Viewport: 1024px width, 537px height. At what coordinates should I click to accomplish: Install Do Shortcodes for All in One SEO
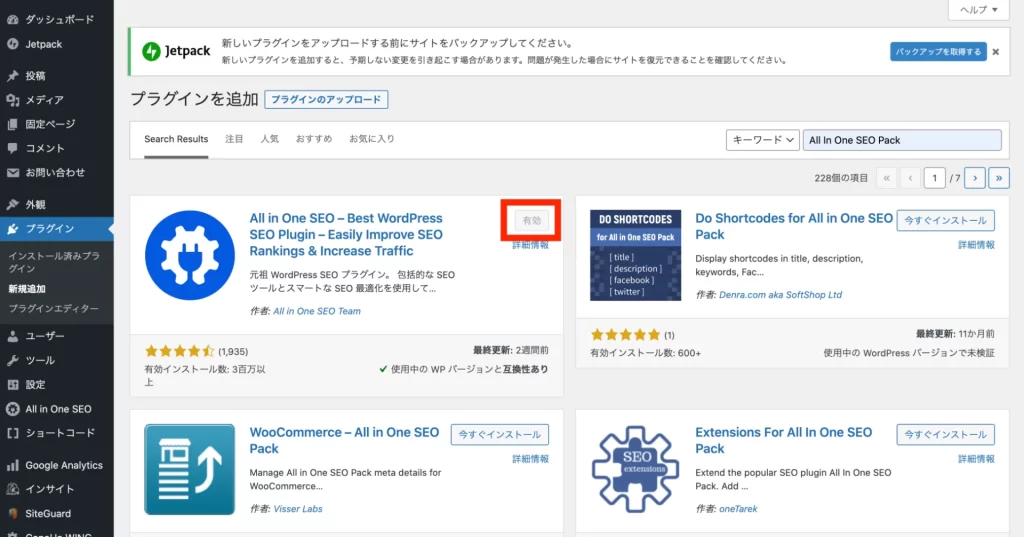(945, 220)
